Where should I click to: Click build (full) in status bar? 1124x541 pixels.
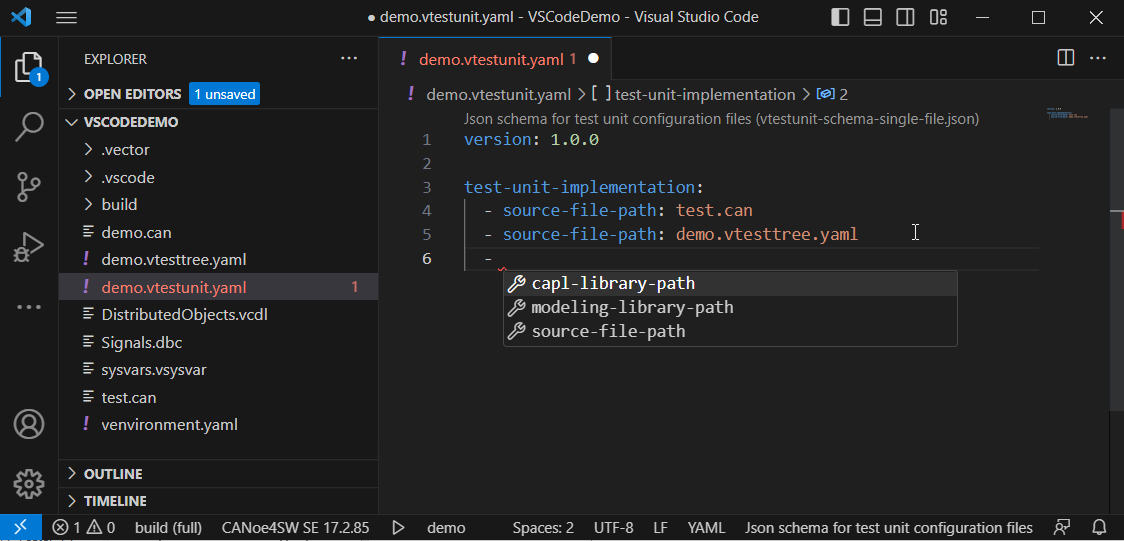coord(168,527)
